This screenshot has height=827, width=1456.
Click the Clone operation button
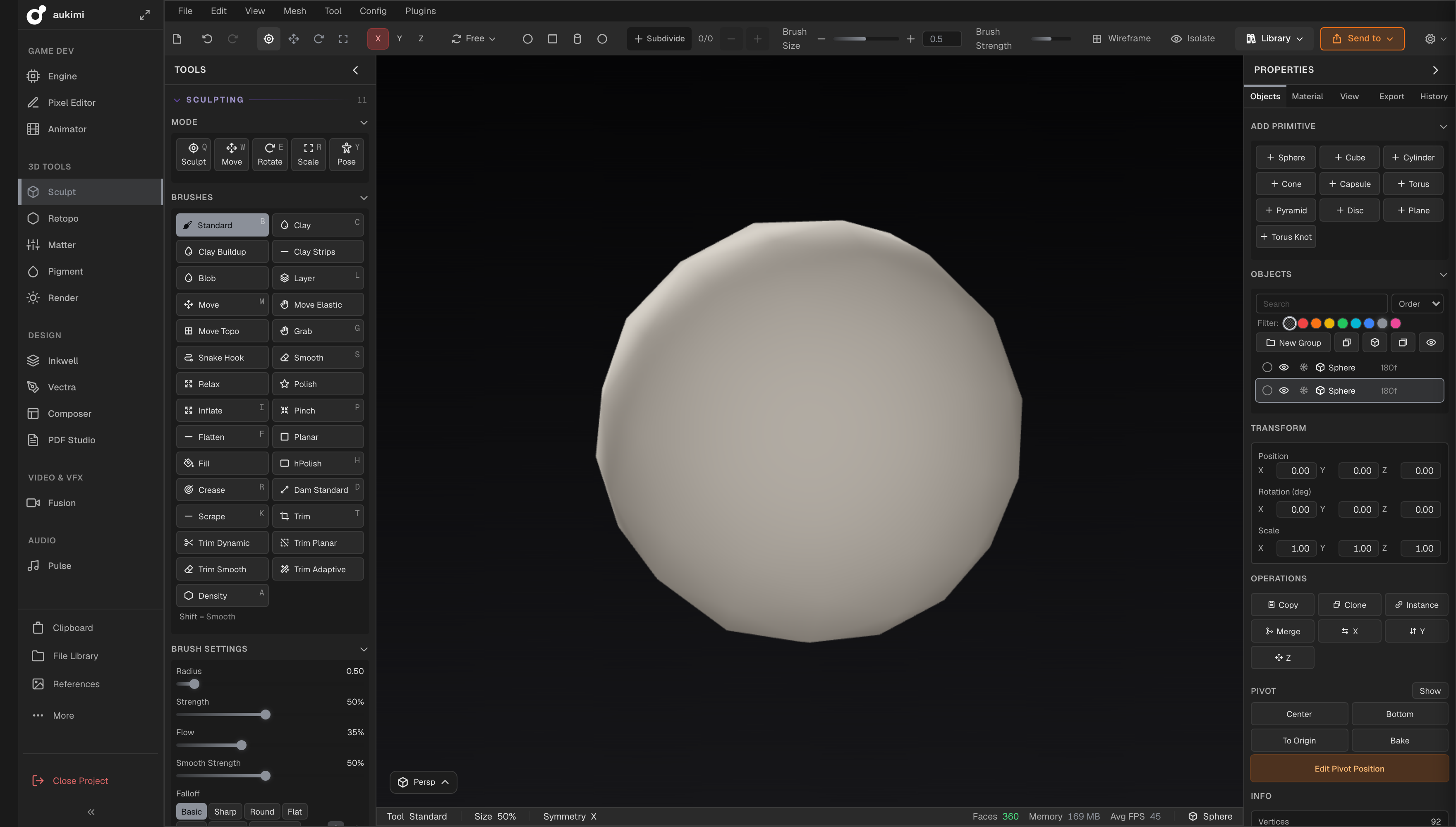(x=1349, y=605)
